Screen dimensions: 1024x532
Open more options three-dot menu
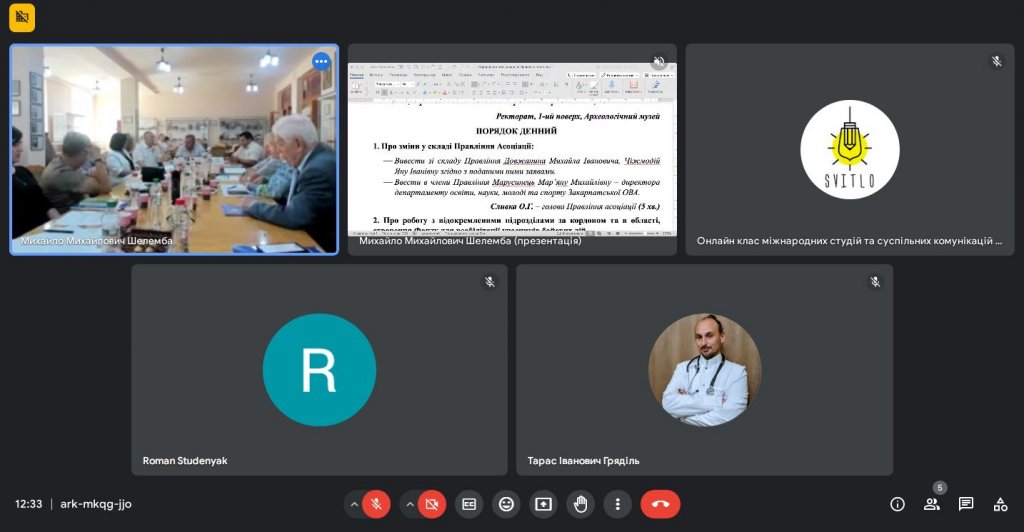click(x=618, y=504)
